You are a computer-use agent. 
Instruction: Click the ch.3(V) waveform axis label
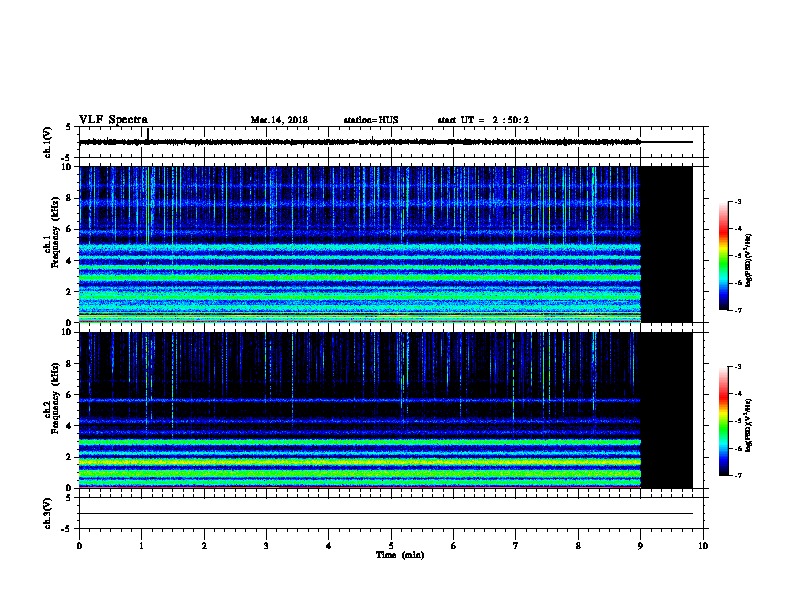point(48,513)
